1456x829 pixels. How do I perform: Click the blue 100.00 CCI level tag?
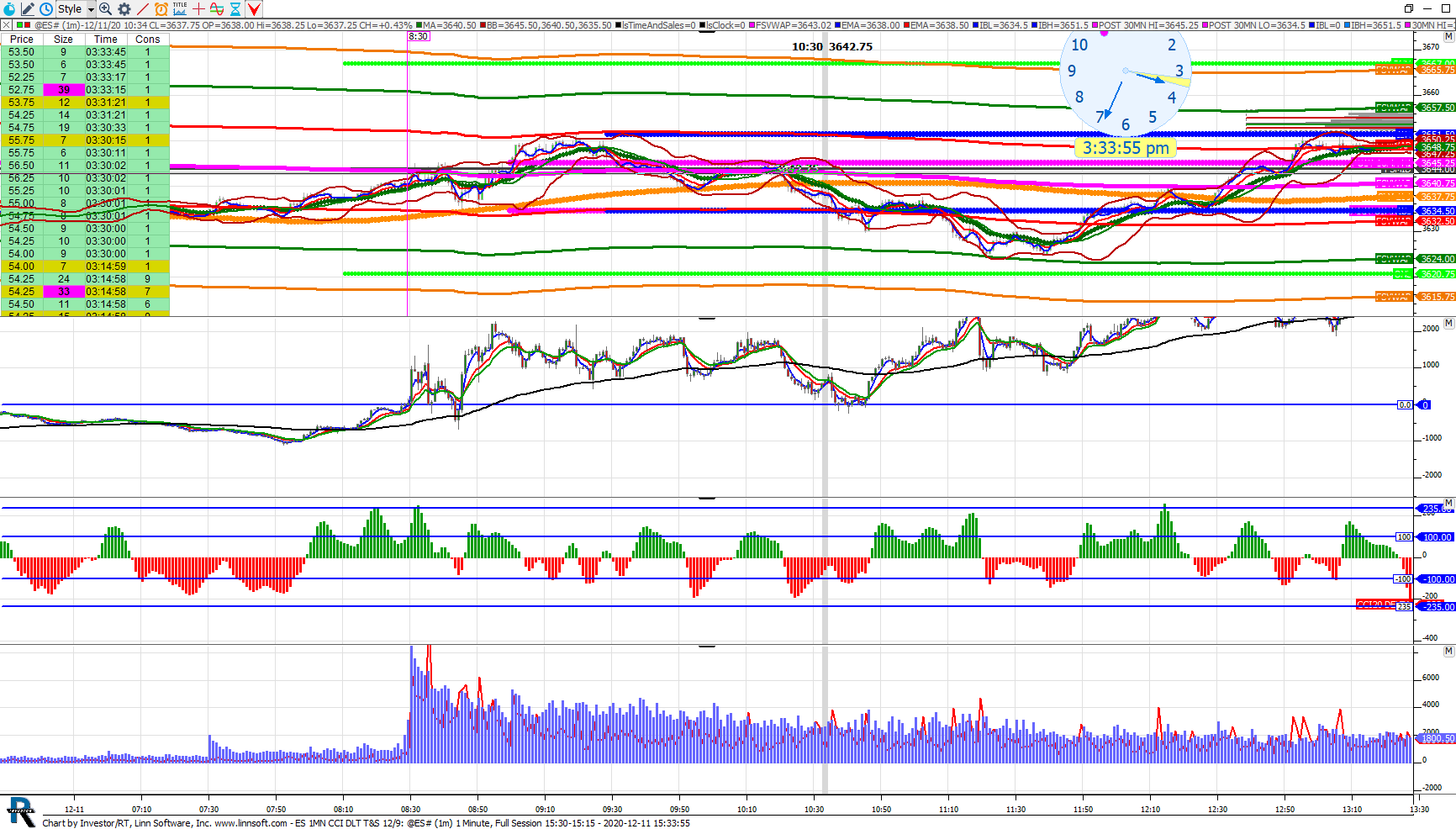1437,537
